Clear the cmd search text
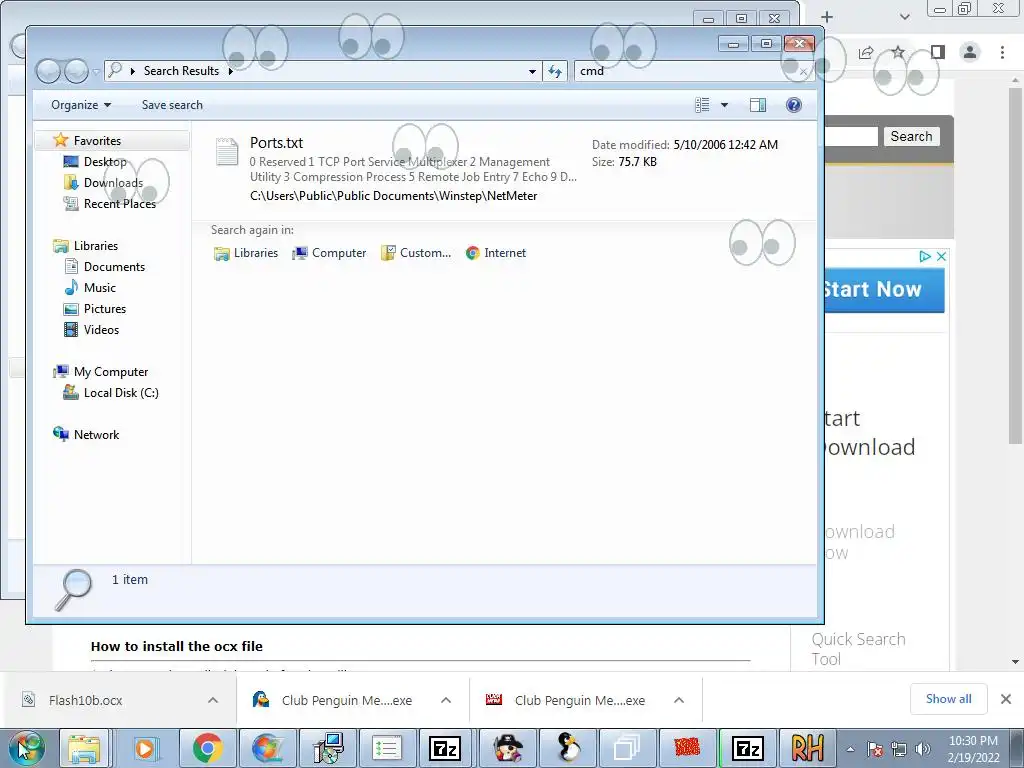 click(804, 72)
